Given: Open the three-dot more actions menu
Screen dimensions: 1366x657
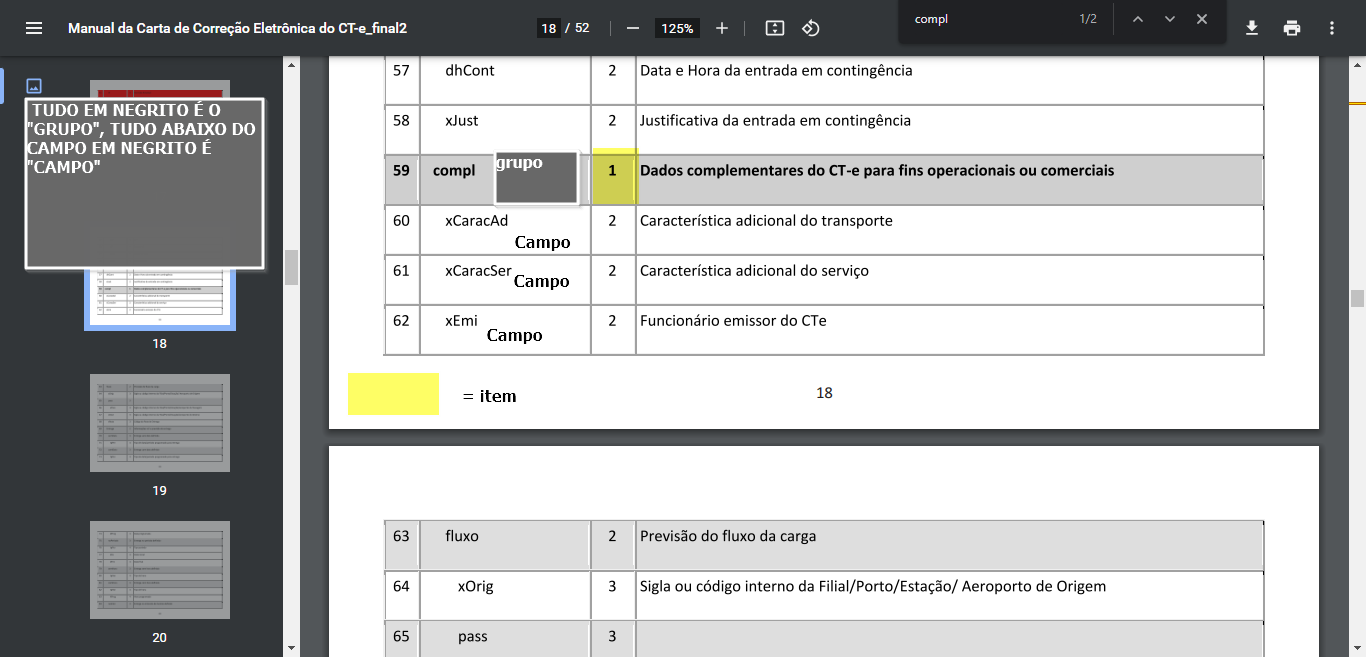Looking at the screenshot, I should 1332,28.
